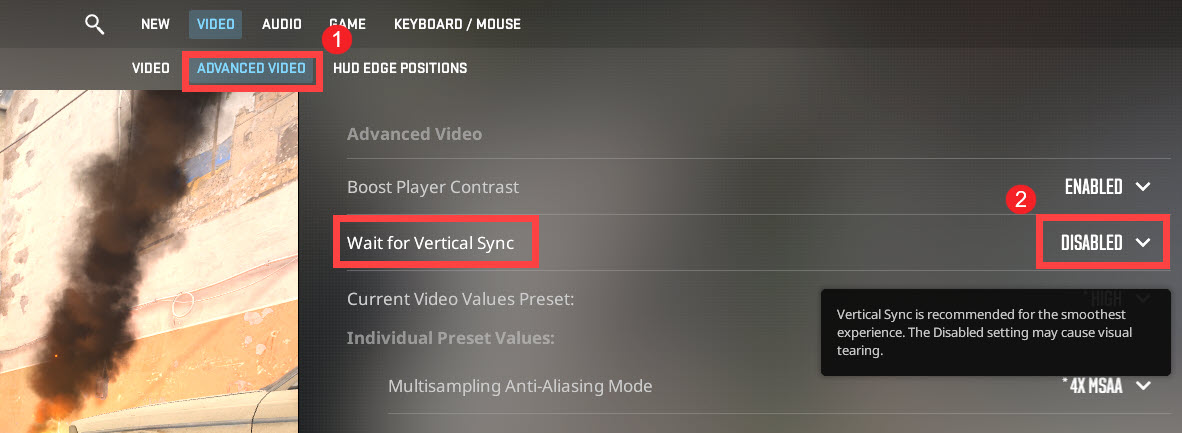The image size is (1182, 433).
Task: Click the chevron arrow beside 4X MSAA
Action: pos(1144,386)
